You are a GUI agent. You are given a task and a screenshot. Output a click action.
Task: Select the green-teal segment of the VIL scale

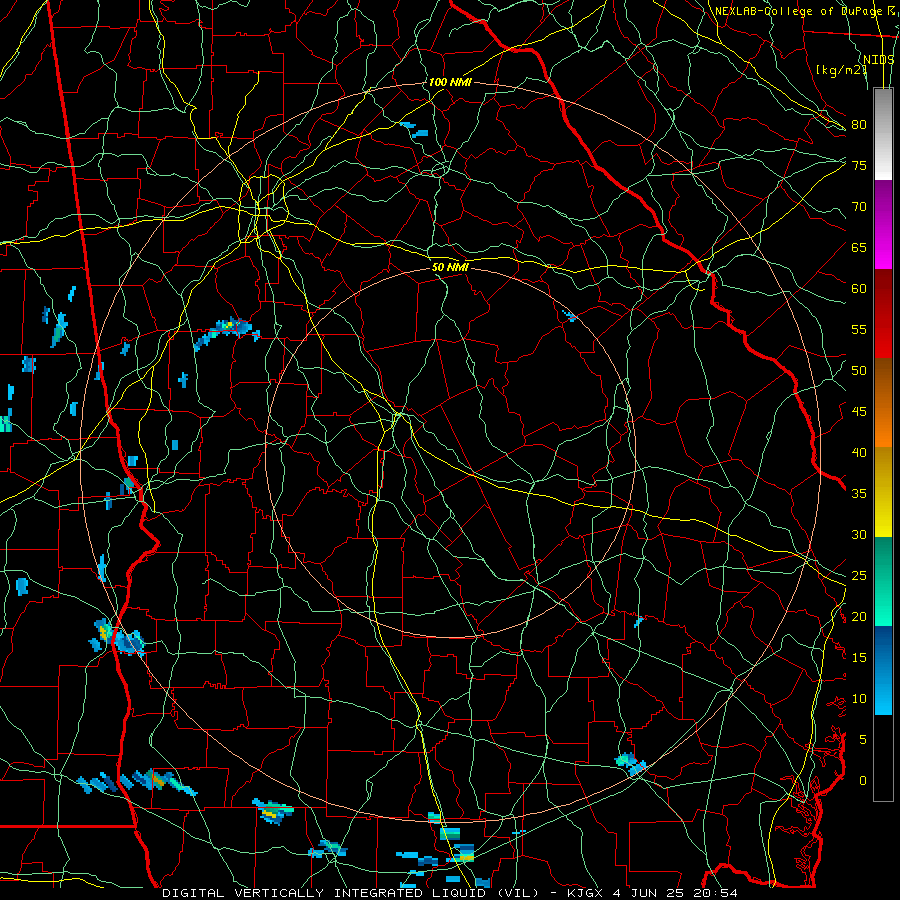tap(883, 581)
